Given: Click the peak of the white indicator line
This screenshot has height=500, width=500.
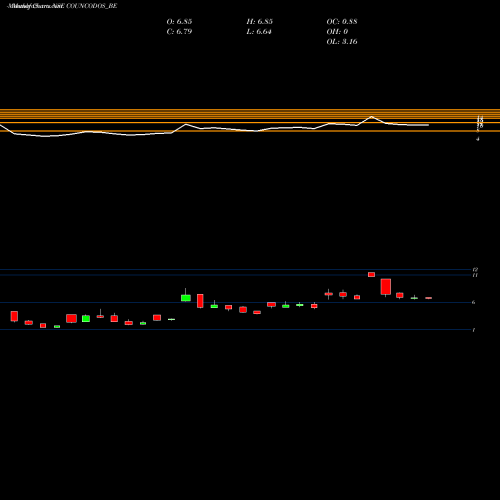Looking at the screenshot, I should pos(372,117).
